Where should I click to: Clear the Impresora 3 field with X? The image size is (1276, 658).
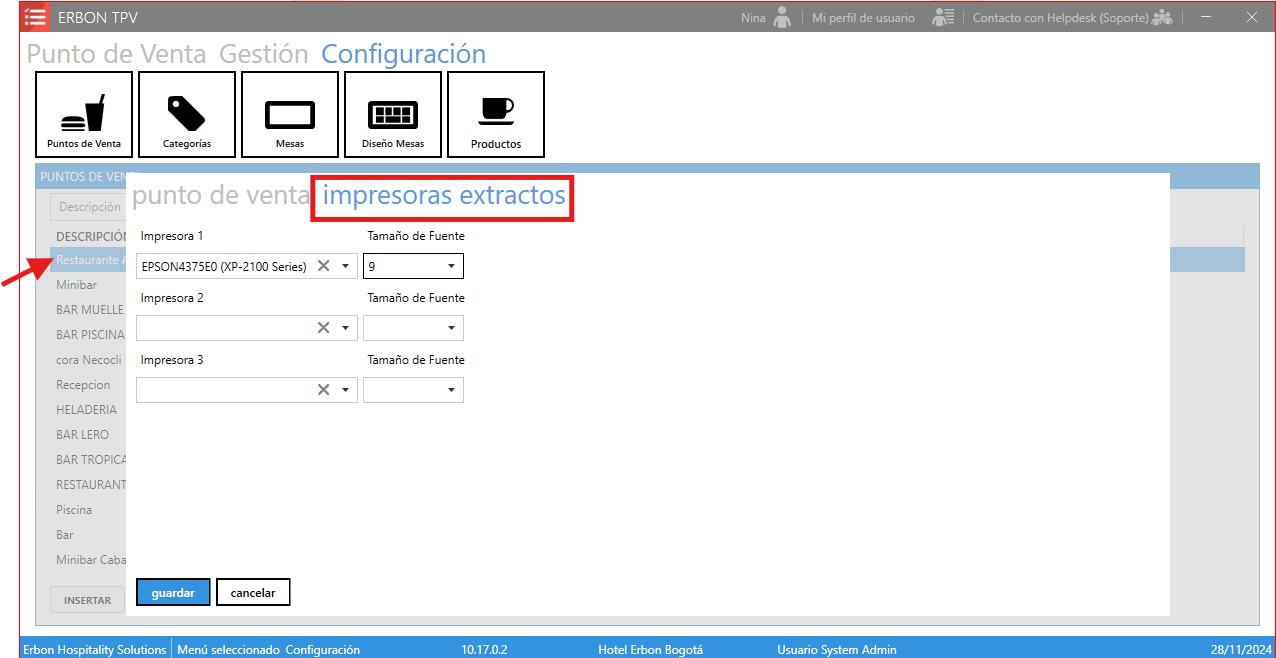click(323, 390)
